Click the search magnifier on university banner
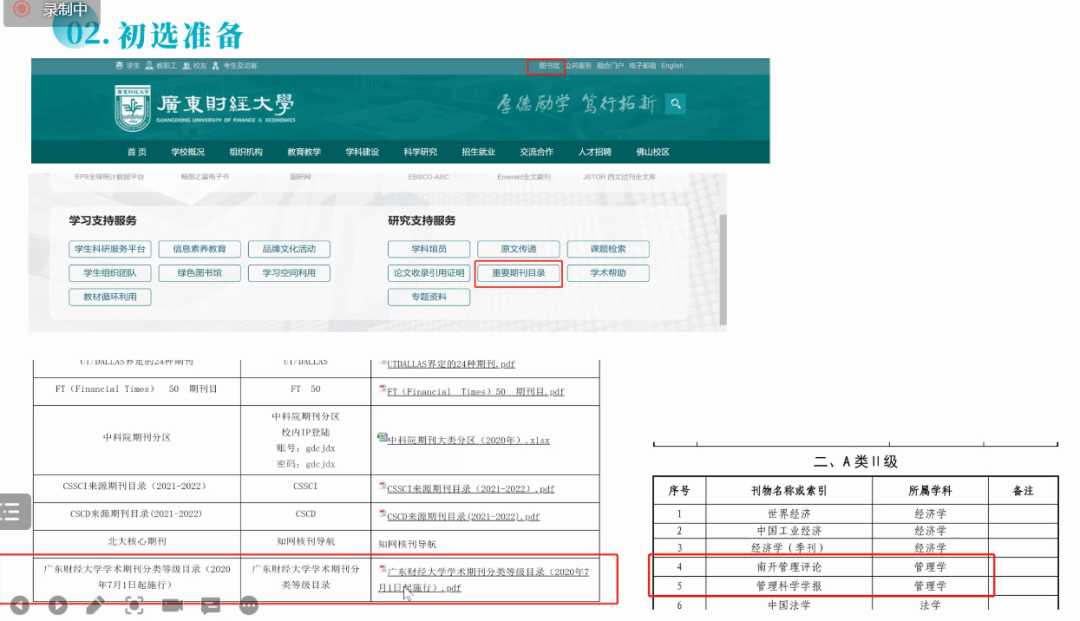The image size is (1080, 621). click(x=676, y=103)
